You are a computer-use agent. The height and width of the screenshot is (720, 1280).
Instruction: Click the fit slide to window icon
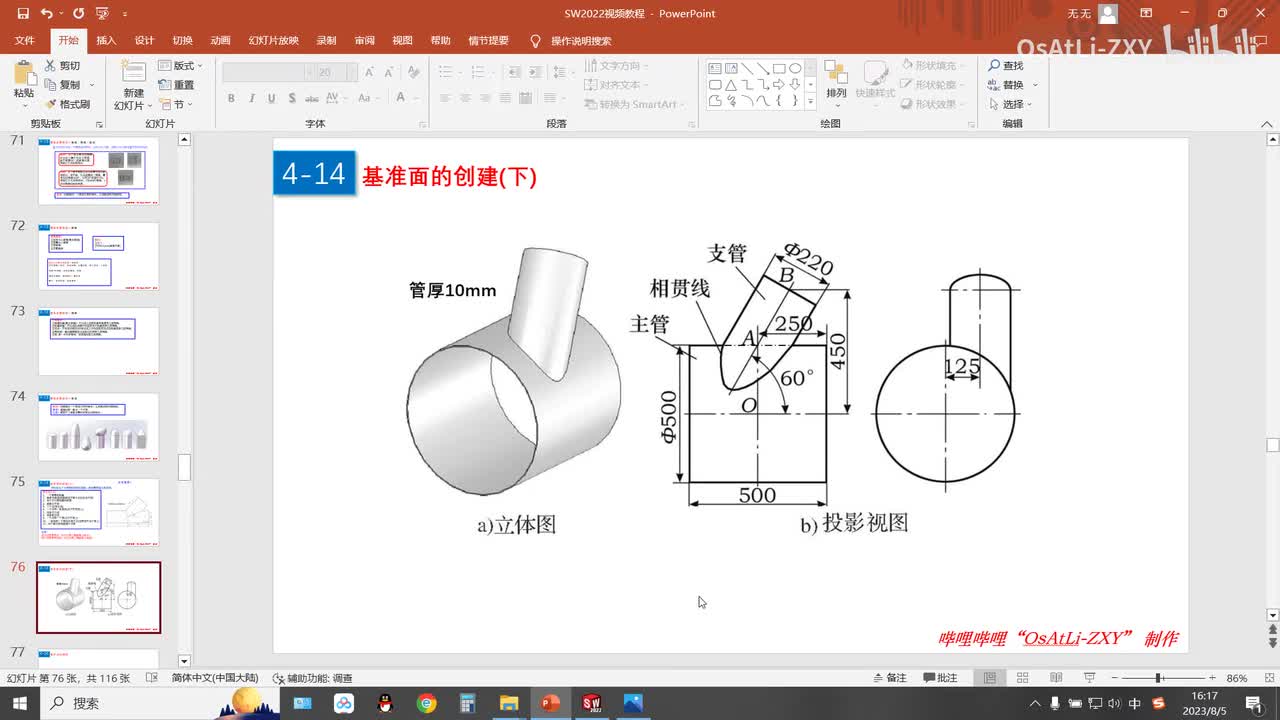[1267, 678]
